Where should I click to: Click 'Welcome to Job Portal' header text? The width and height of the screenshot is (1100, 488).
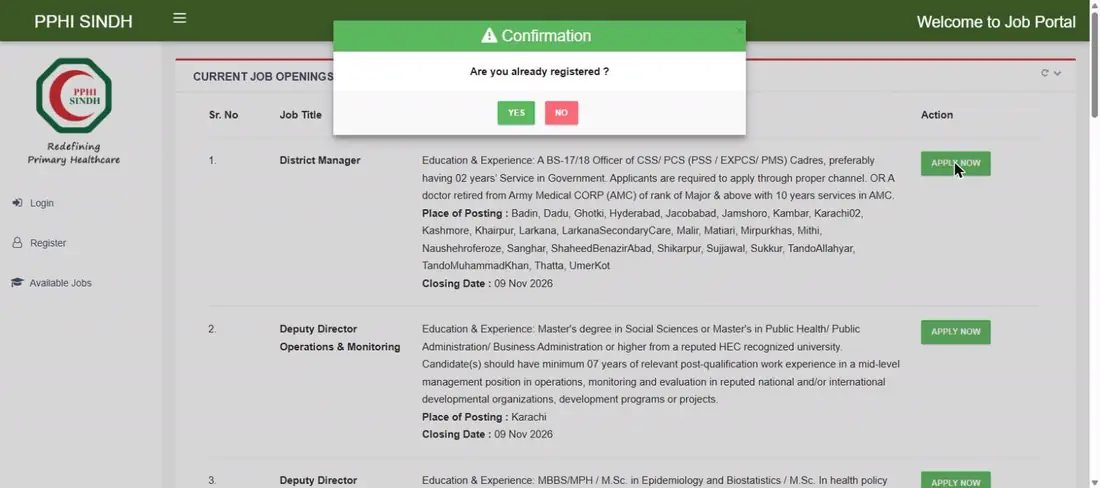[995, 22]
